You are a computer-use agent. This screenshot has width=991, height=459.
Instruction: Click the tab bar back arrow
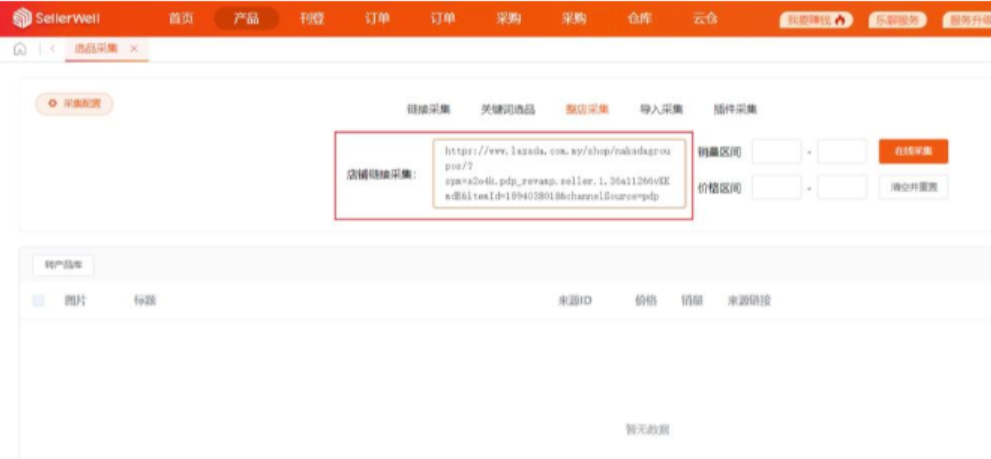click(52, 49)
